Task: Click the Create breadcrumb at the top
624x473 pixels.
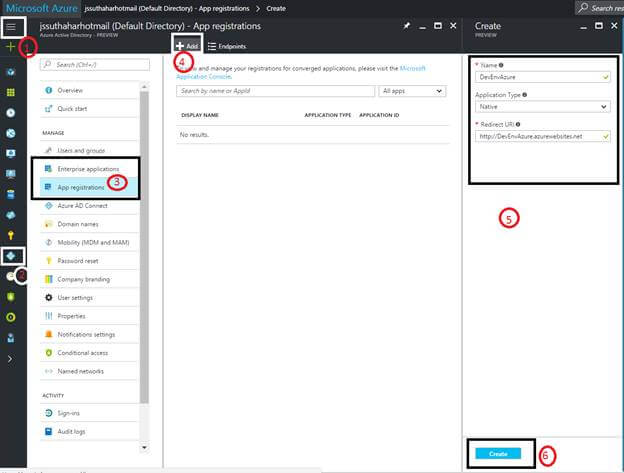Action: (276, 8)
